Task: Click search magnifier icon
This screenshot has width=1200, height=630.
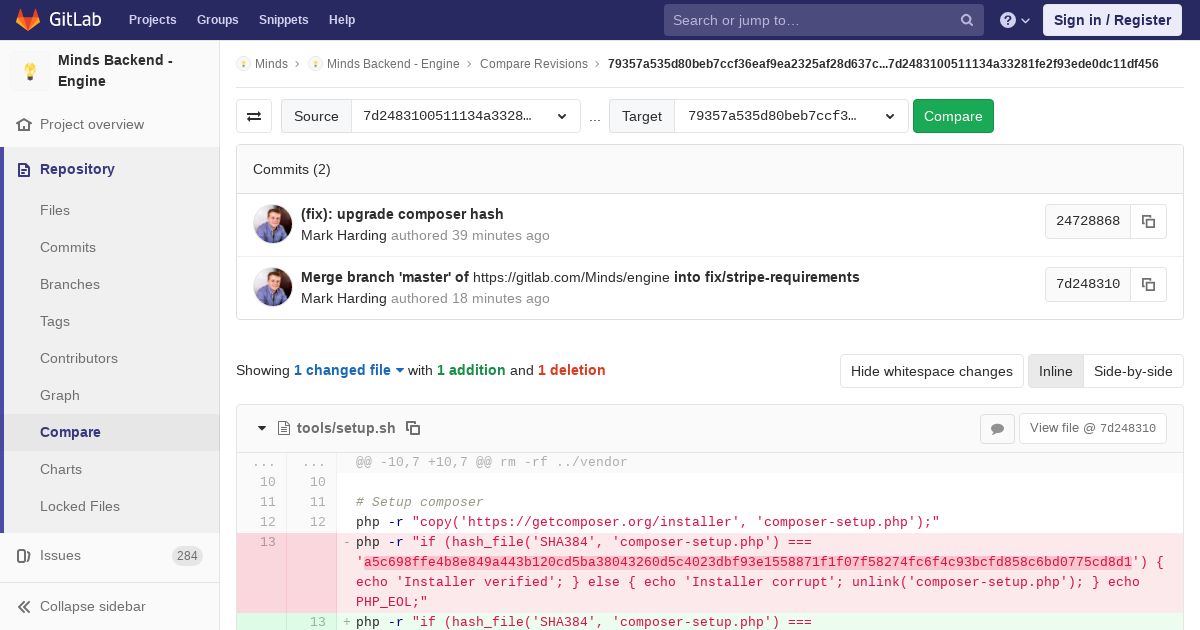Action: [967, 20]
